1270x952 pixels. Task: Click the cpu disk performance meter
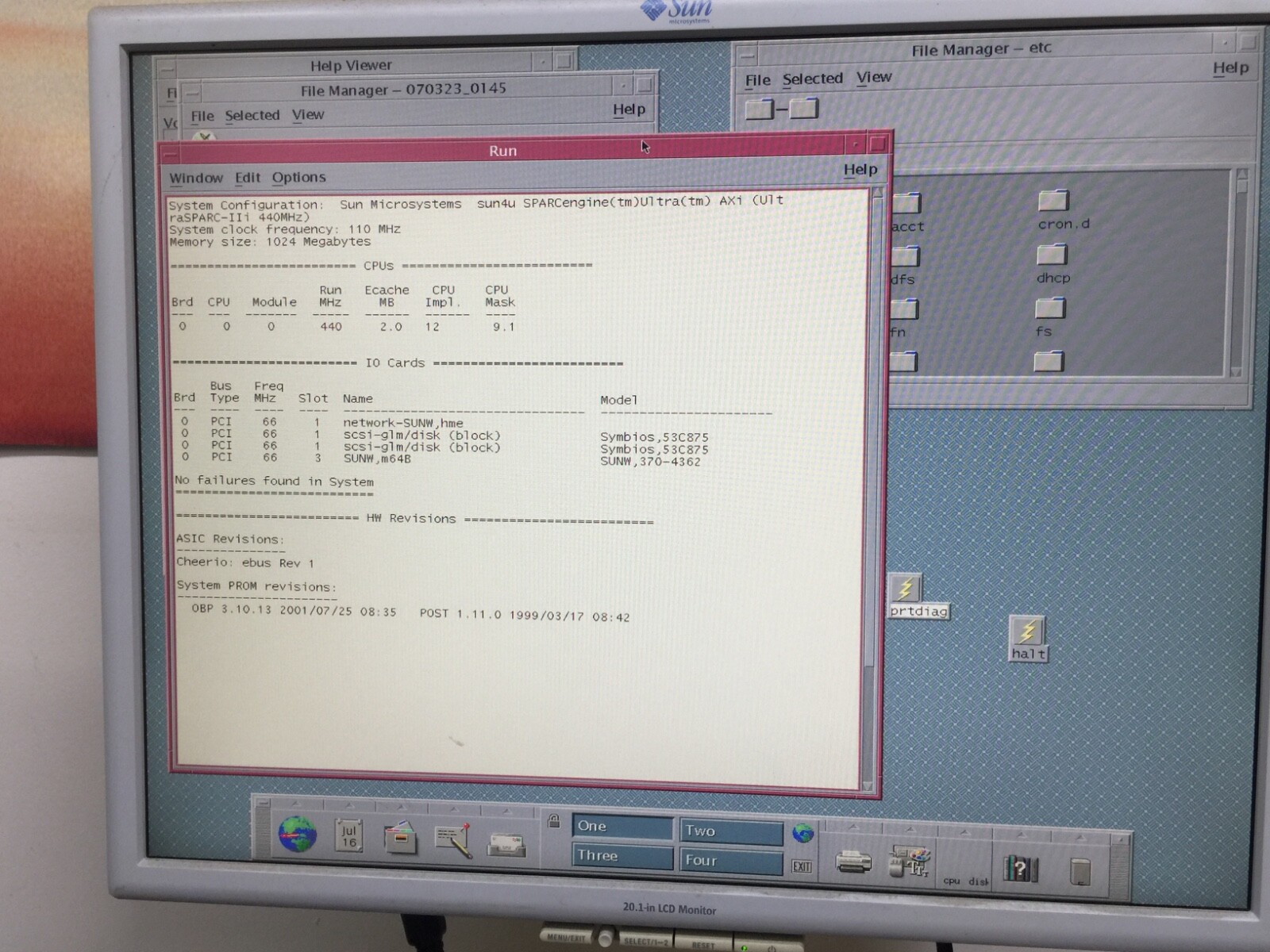click(966, 881)
